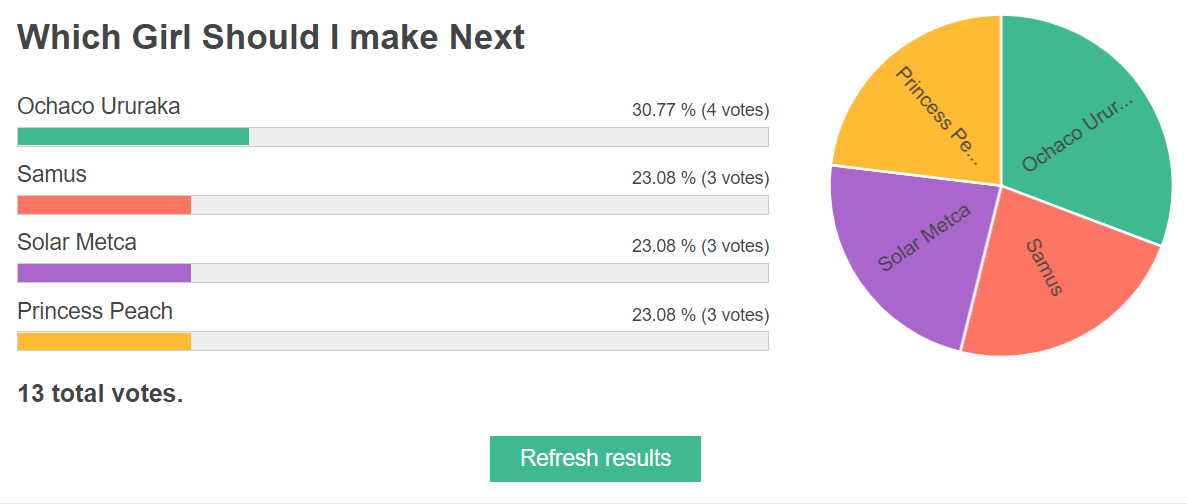Click the Which Girl Should I make Next heading

coord(271,37)
